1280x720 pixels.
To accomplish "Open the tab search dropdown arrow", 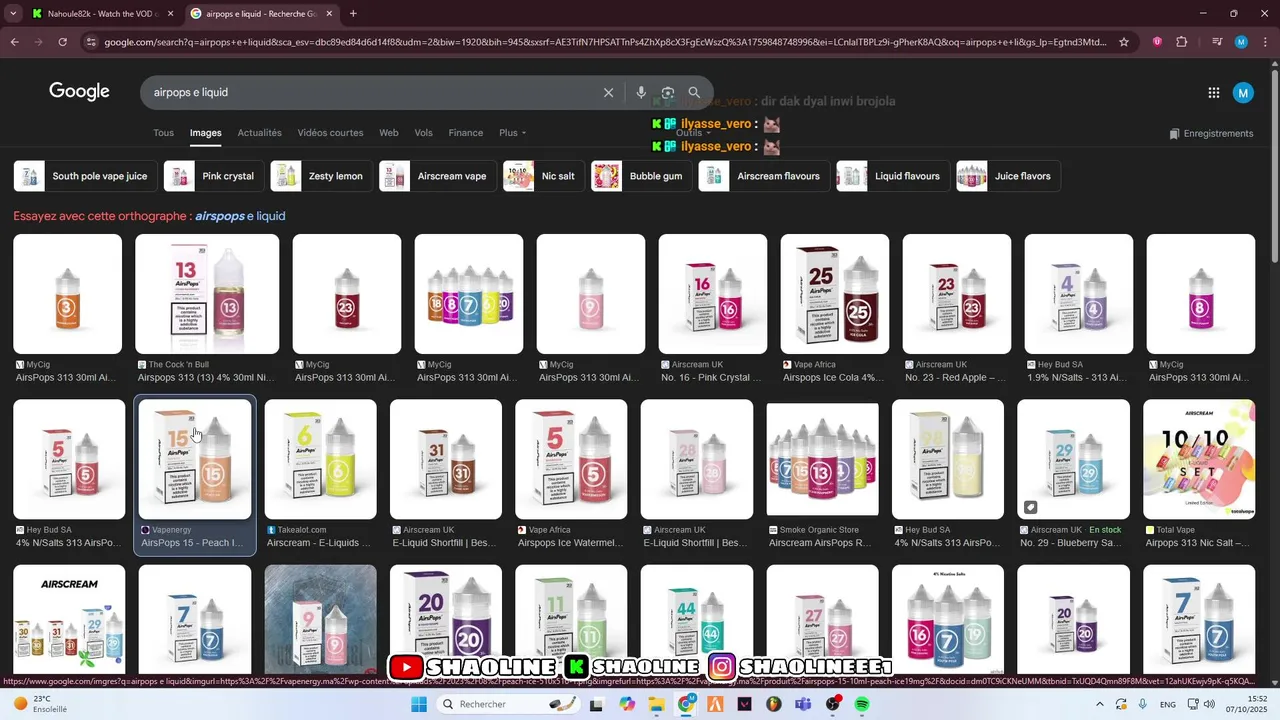I will click(x=13, y=14).
